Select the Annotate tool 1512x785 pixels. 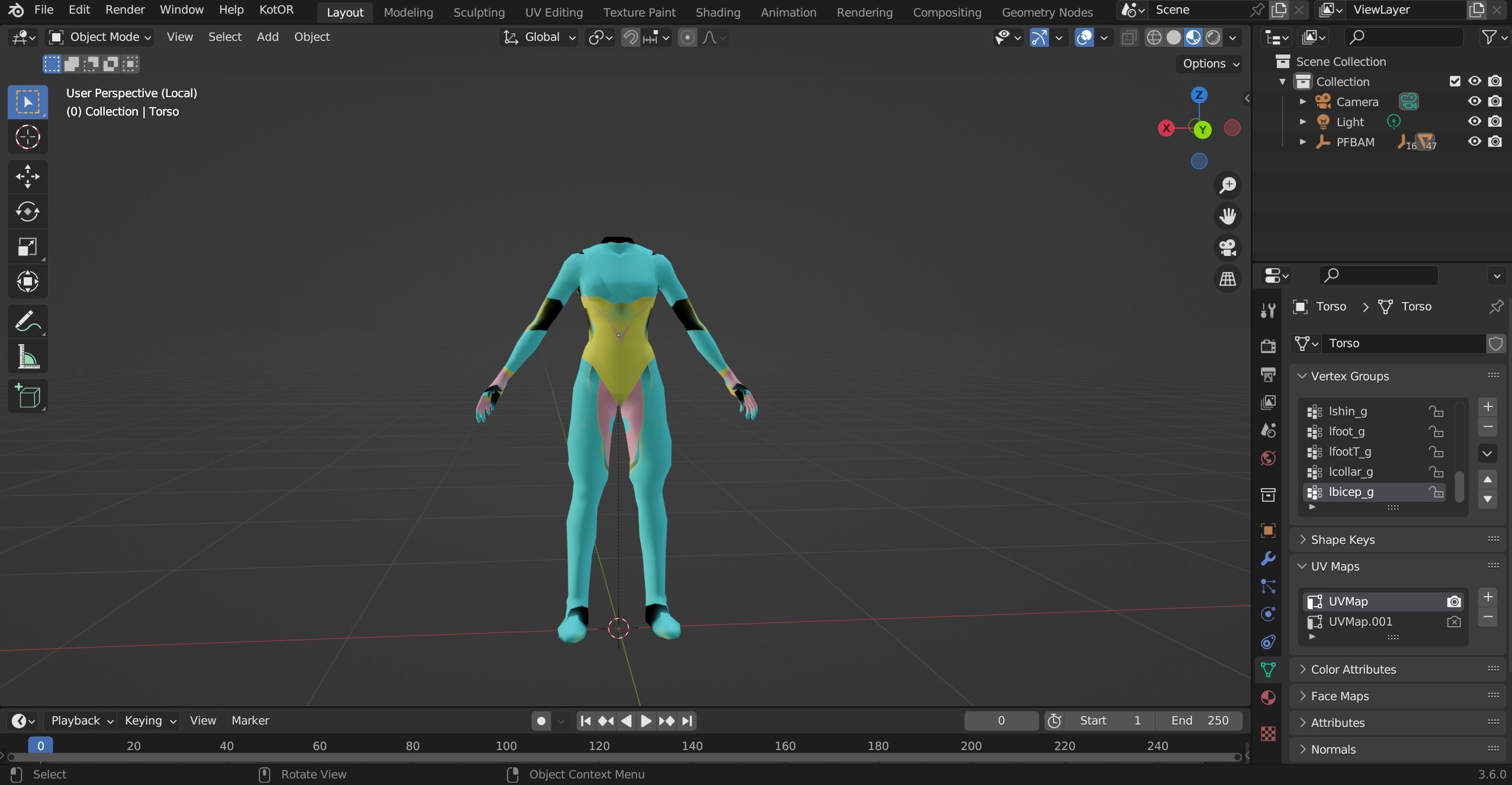pyautogui.click(x=27, y=322)
